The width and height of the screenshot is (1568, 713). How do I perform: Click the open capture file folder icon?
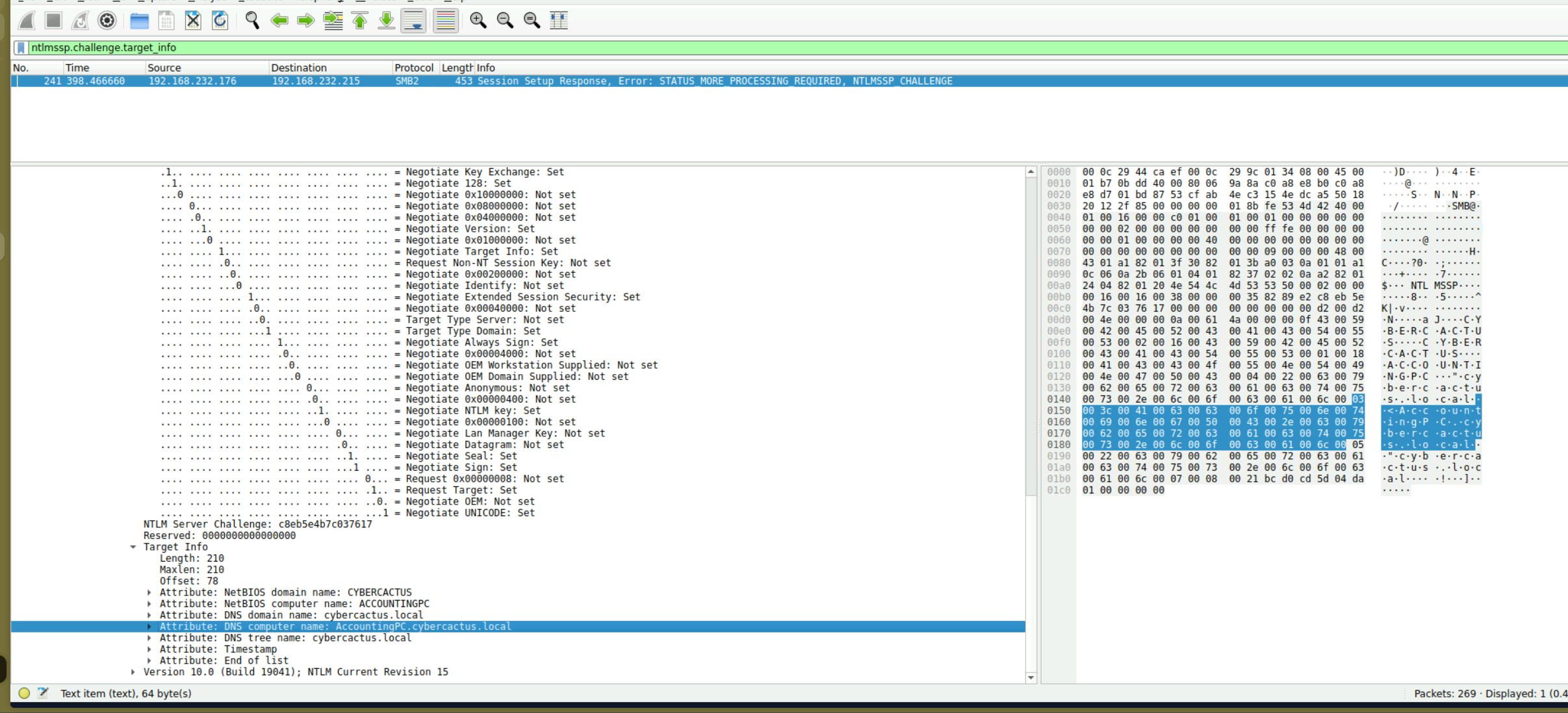click(x=139, y=21)
